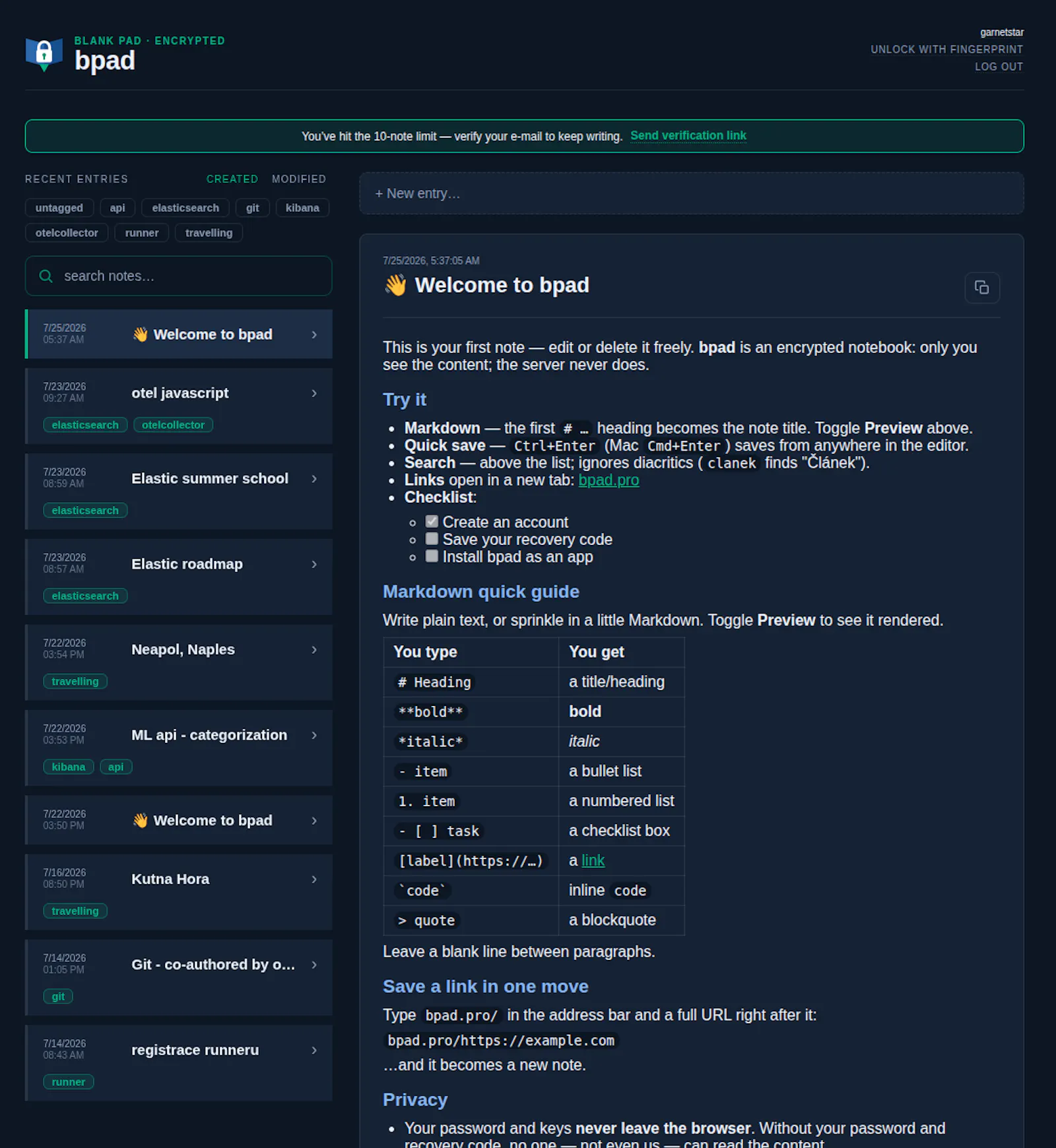The width and height of the screenshot is (1056, 1148).
Task: Sort entries by Modified
Action: (x=299, y=179)
